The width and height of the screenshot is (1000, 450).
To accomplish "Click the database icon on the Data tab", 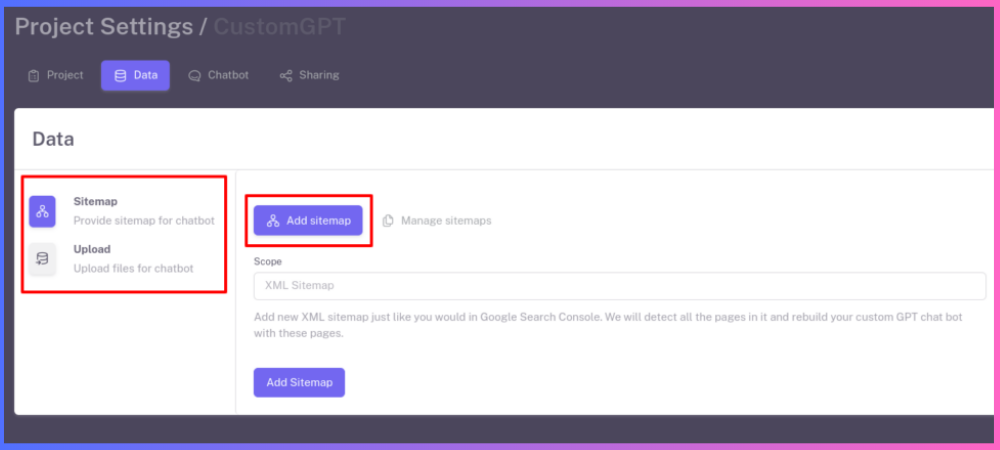I will [120, 76].
